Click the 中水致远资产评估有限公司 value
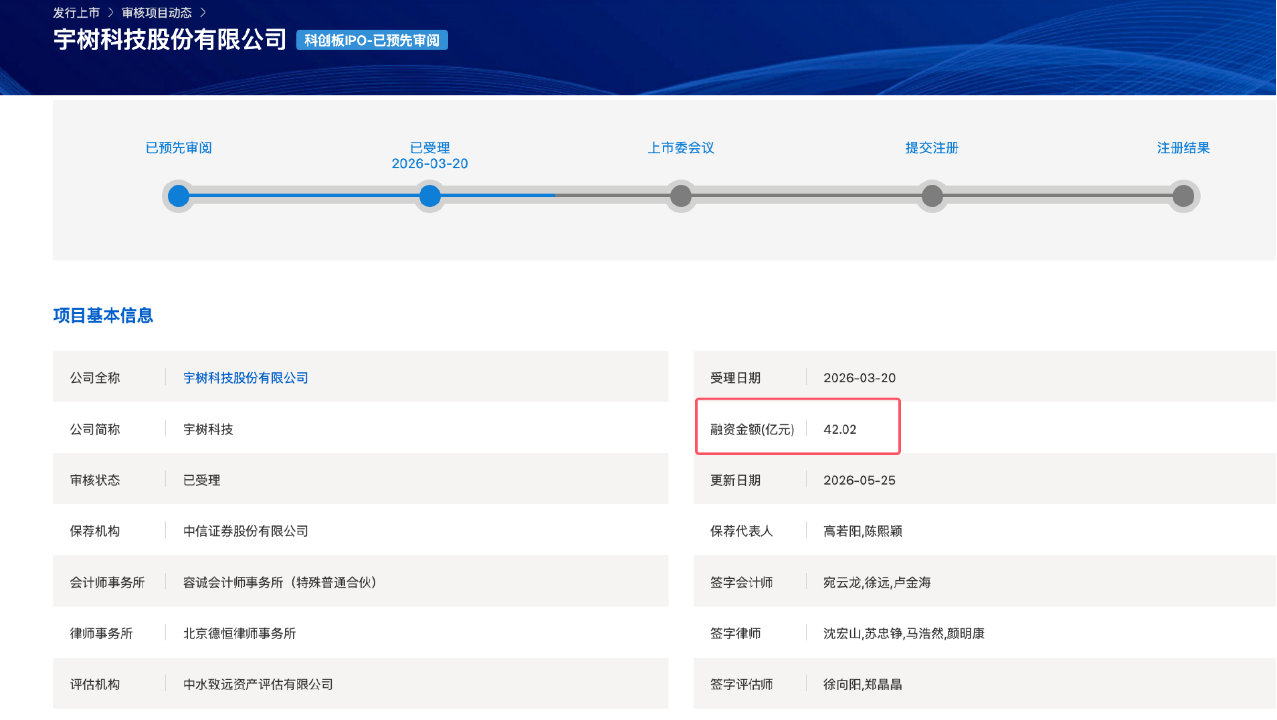Viewport: 1277px width, 720px height. coord(258,684)
